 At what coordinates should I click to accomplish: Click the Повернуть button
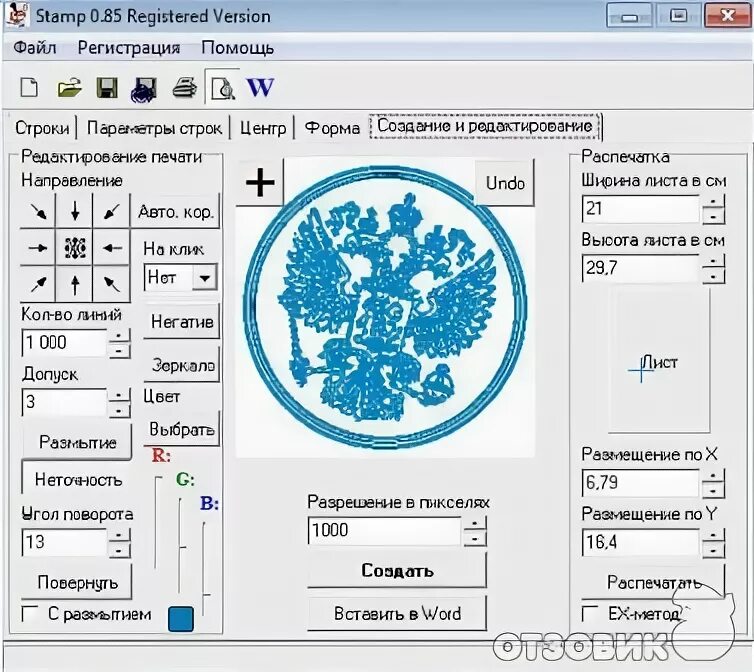(x=77, y=582)
